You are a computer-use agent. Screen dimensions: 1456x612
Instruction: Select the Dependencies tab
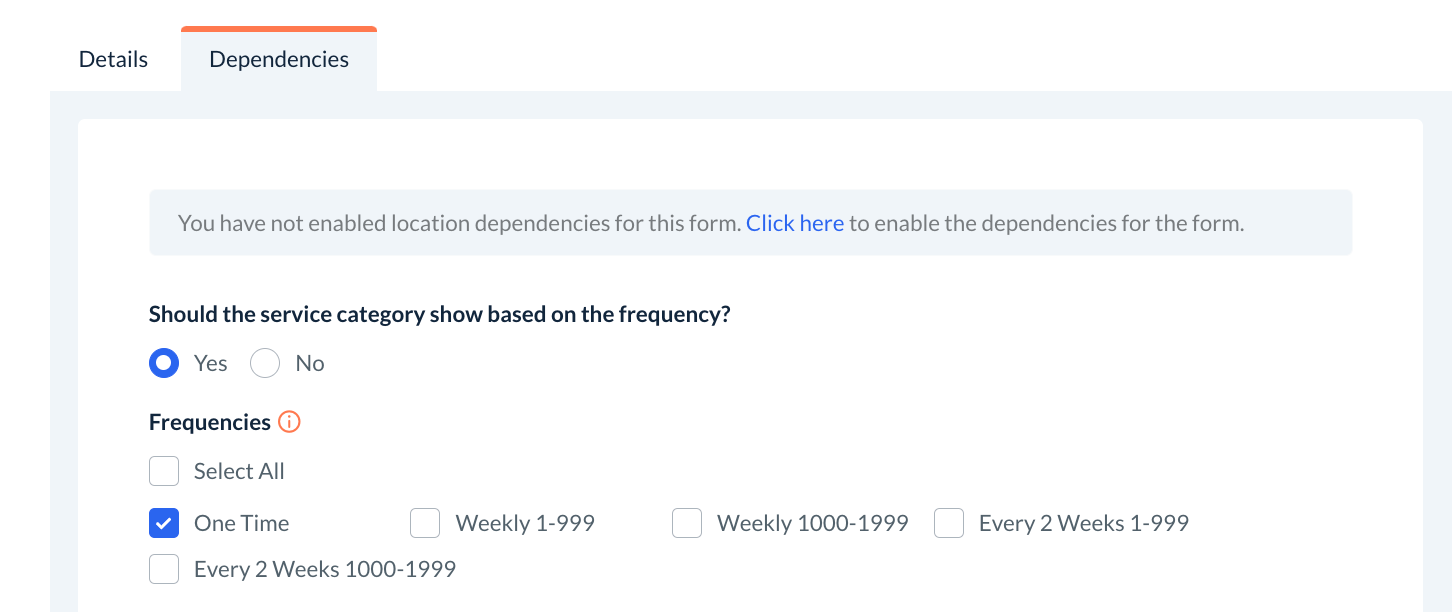point(279,59)
